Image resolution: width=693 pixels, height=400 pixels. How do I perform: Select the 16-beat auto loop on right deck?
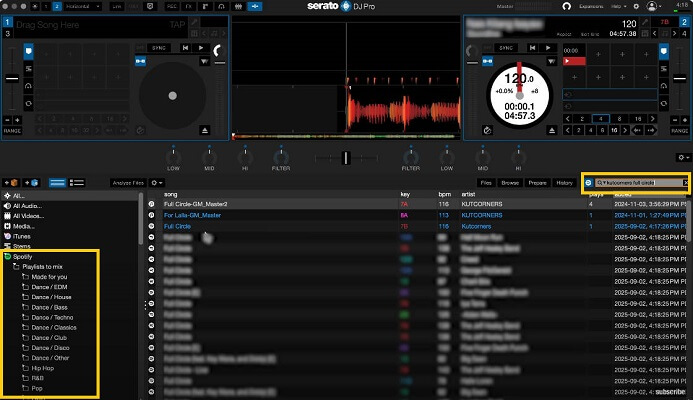[638, 118]
